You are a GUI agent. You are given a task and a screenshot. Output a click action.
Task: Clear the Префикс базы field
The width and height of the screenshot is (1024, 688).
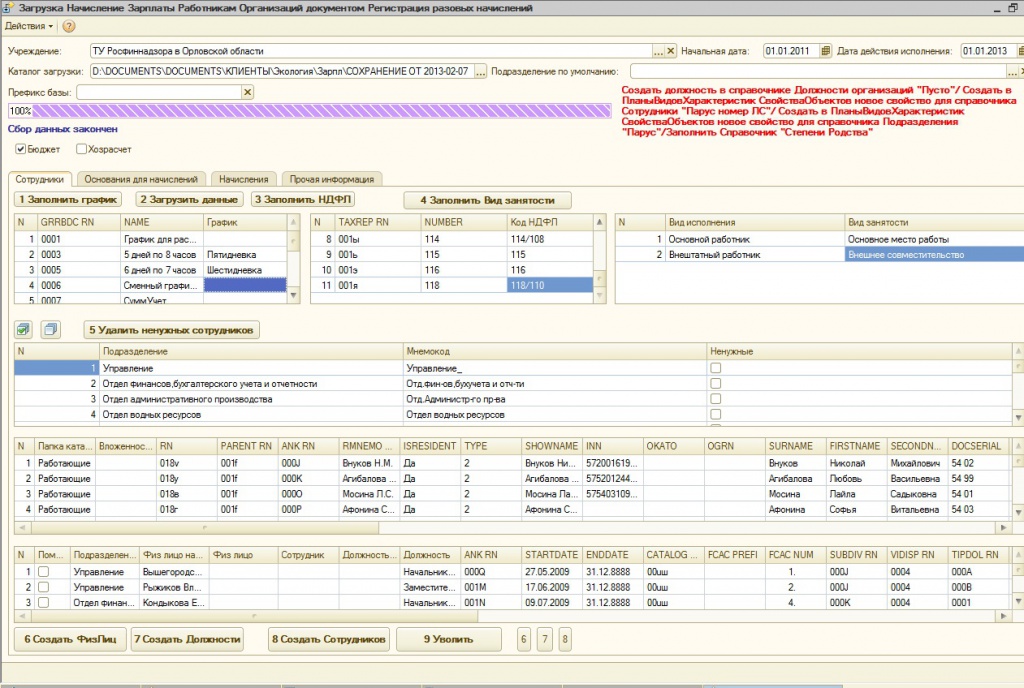(248, 92)
